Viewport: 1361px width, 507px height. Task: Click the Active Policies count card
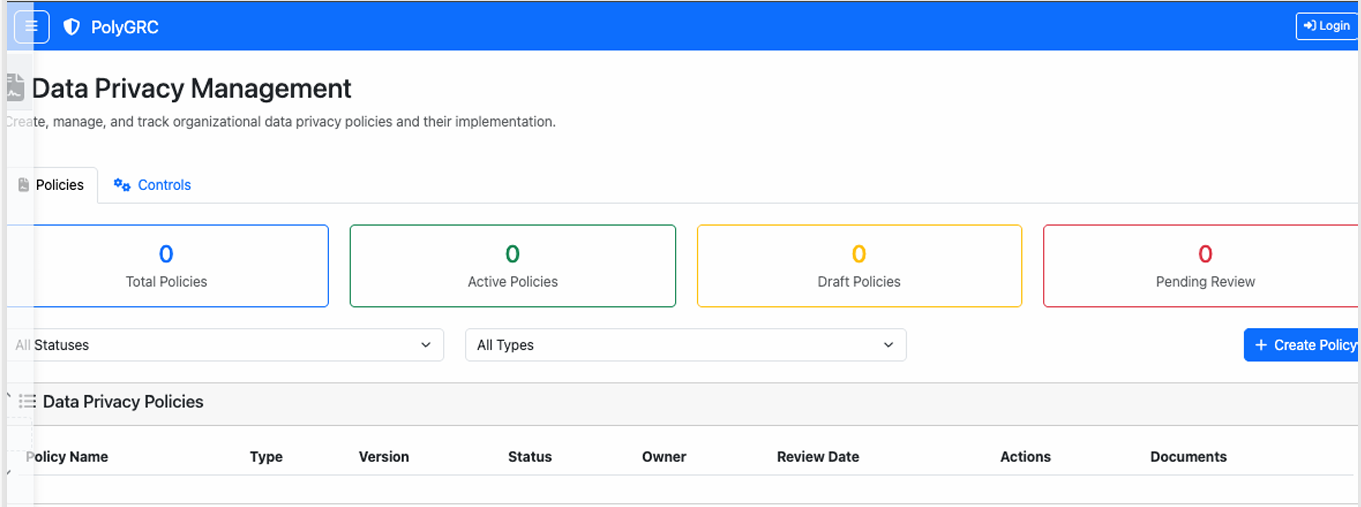click(512, 266)
